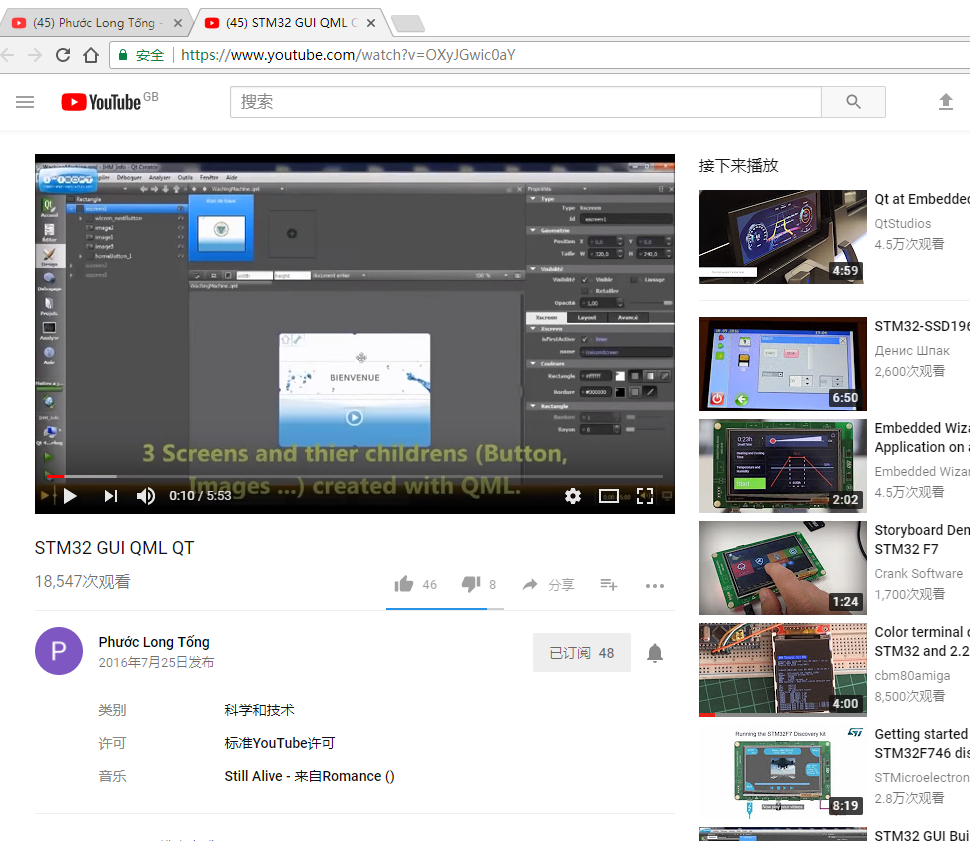Skip to next video

[111, 496]
